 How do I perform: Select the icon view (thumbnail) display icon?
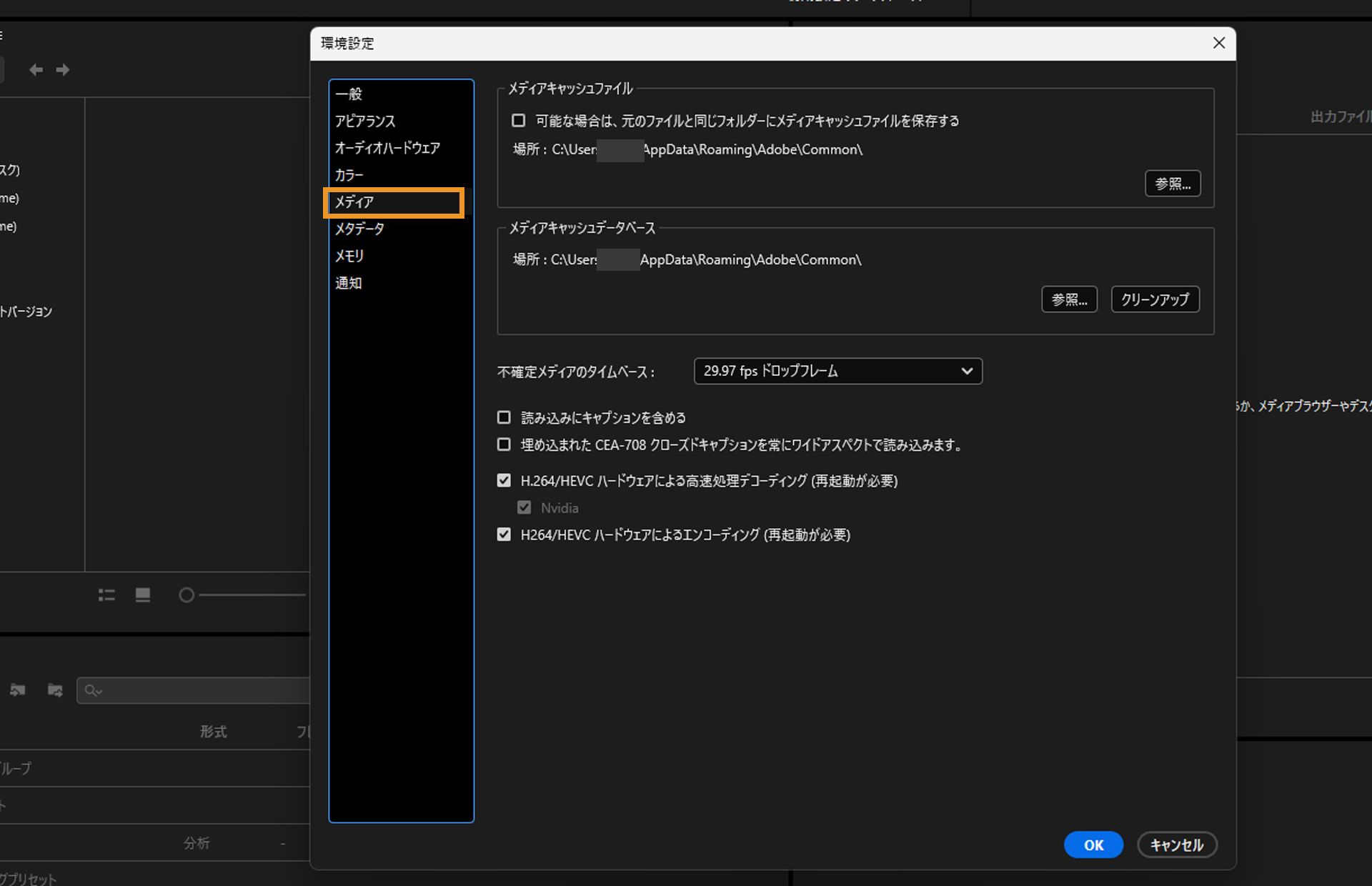142,594
